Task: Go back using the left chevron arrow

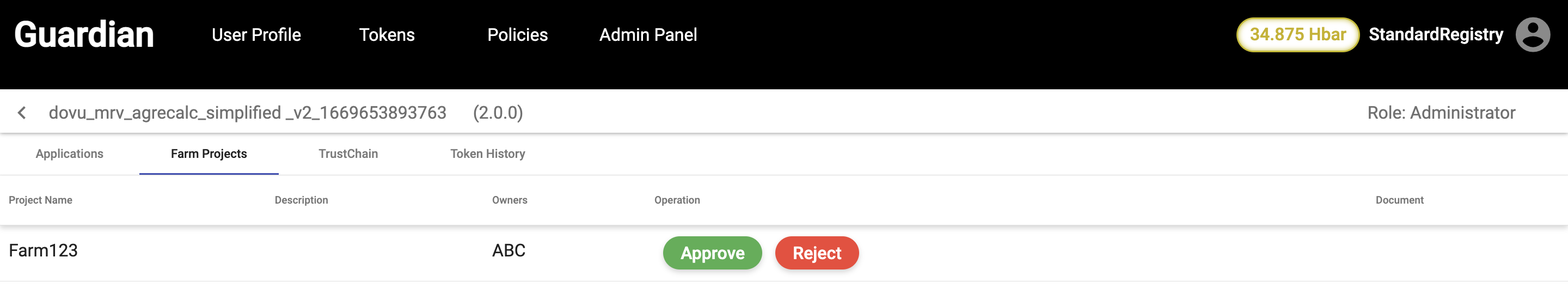Action: point(22,113)
